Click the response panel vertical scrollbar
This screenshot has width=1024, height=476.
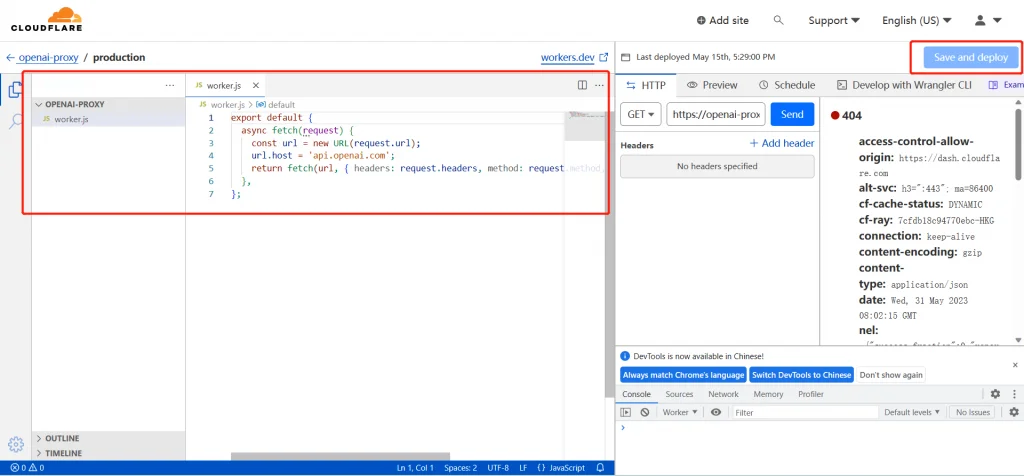click(x=1018, y=144)
